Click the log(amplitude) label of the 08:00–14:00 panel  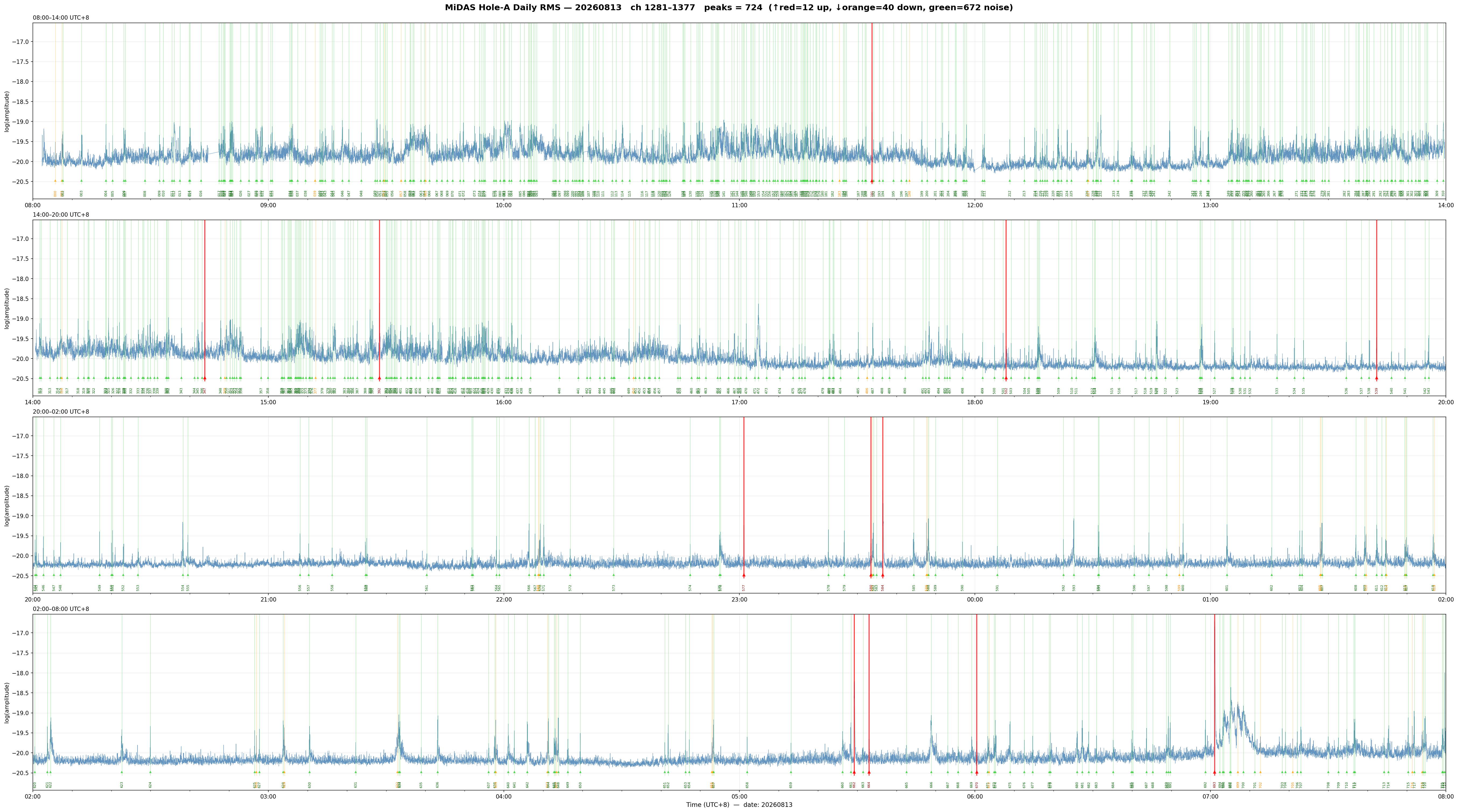coord(7,111)
